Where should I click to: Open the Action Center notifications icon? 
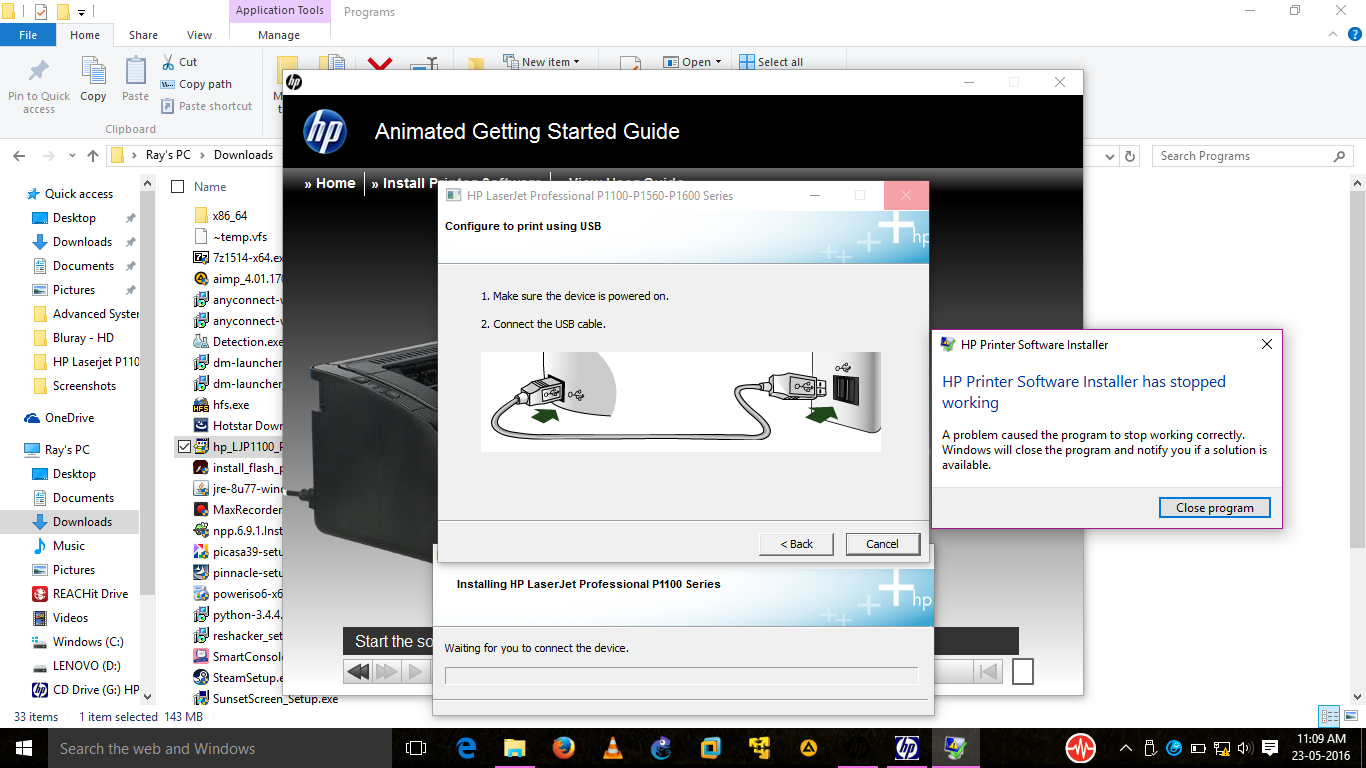pyautogui.click(x=1270, y=748)
